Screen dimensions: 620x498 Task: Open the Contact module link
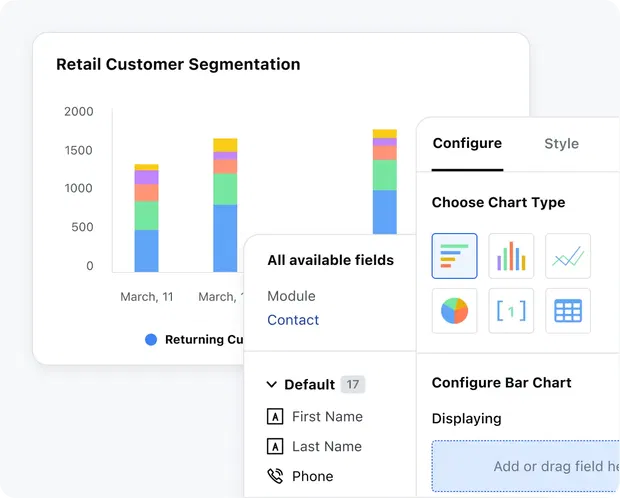pos(293,320)
